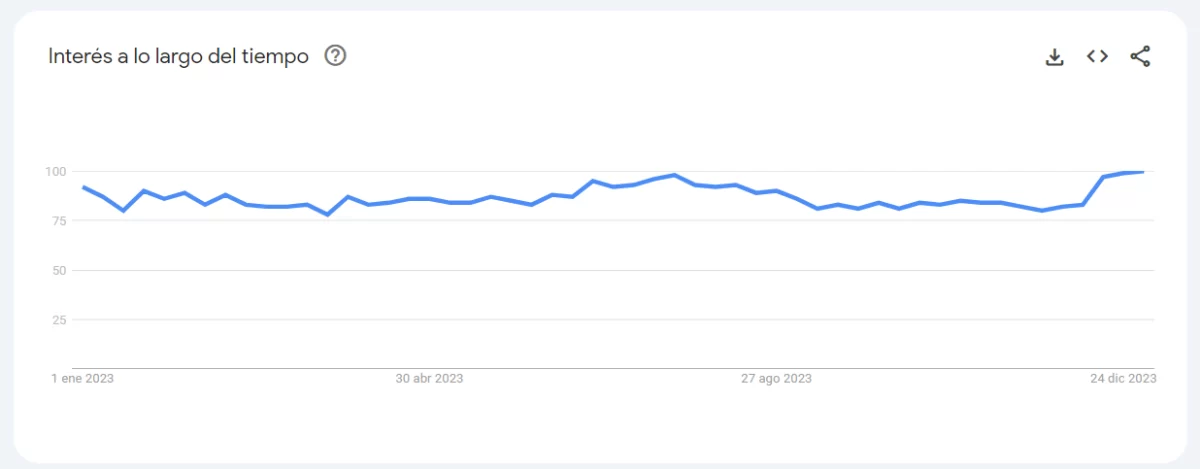Click the 50 label on the y-axis
This screenshot has height=469, width=1200.
coord(58,271)
